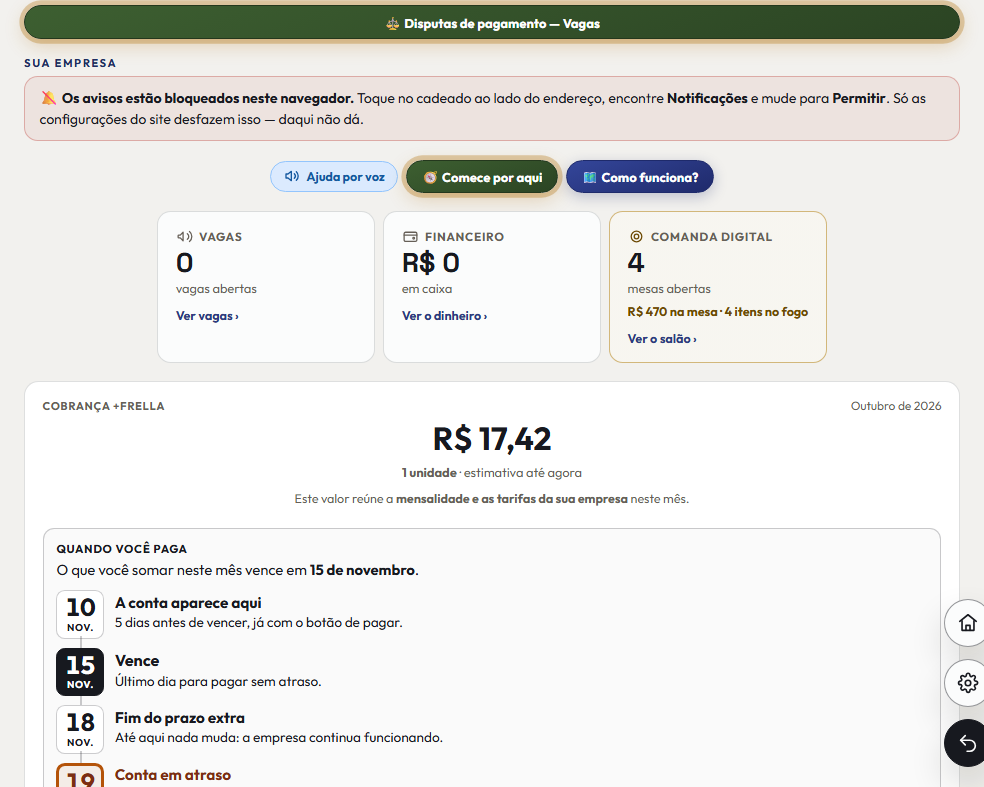The height and width of the screenshot is (787, 984).
Task: Select the 18 Nov. date marker
Action: coord(80,729)
